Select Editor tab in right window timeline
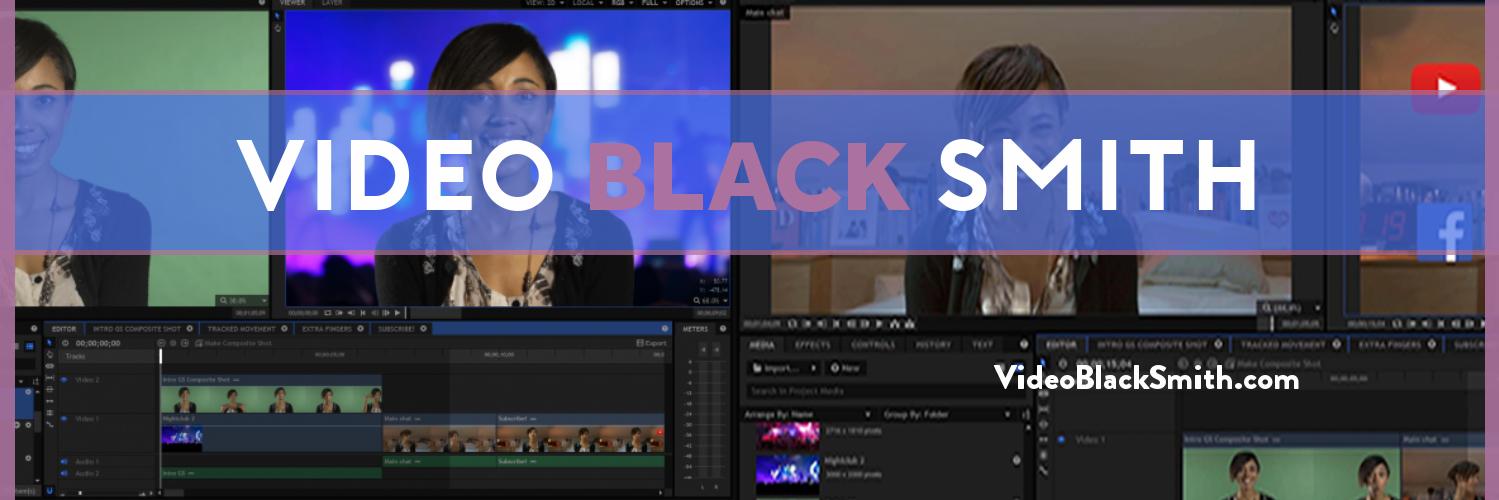 (1061, 344)
